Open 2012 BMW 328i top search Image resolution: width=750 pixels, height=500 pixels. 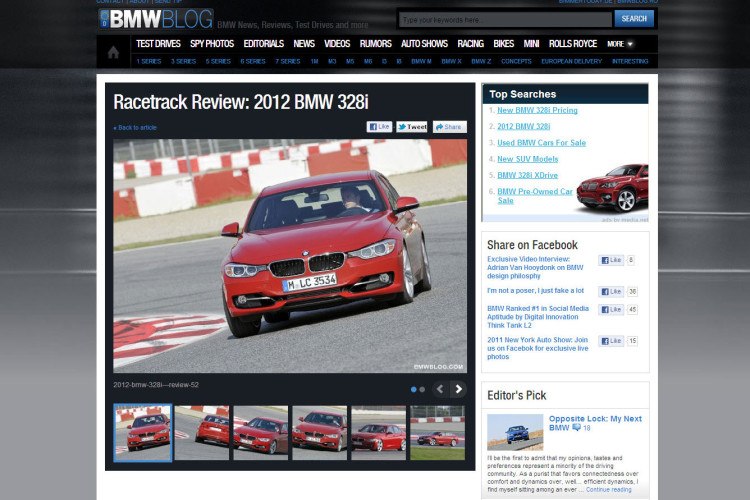(x=524, y=127)
